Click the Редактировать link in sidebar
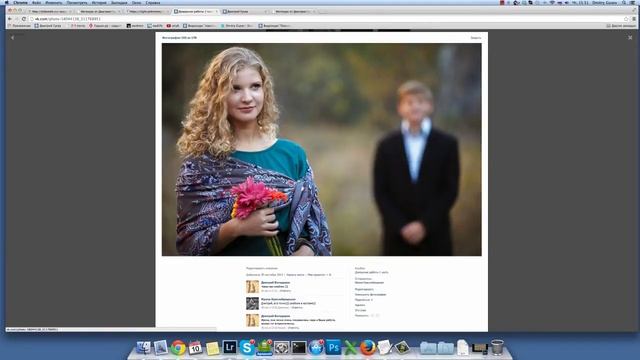This screenshot has height=360, width=640. tap(364, 289)
